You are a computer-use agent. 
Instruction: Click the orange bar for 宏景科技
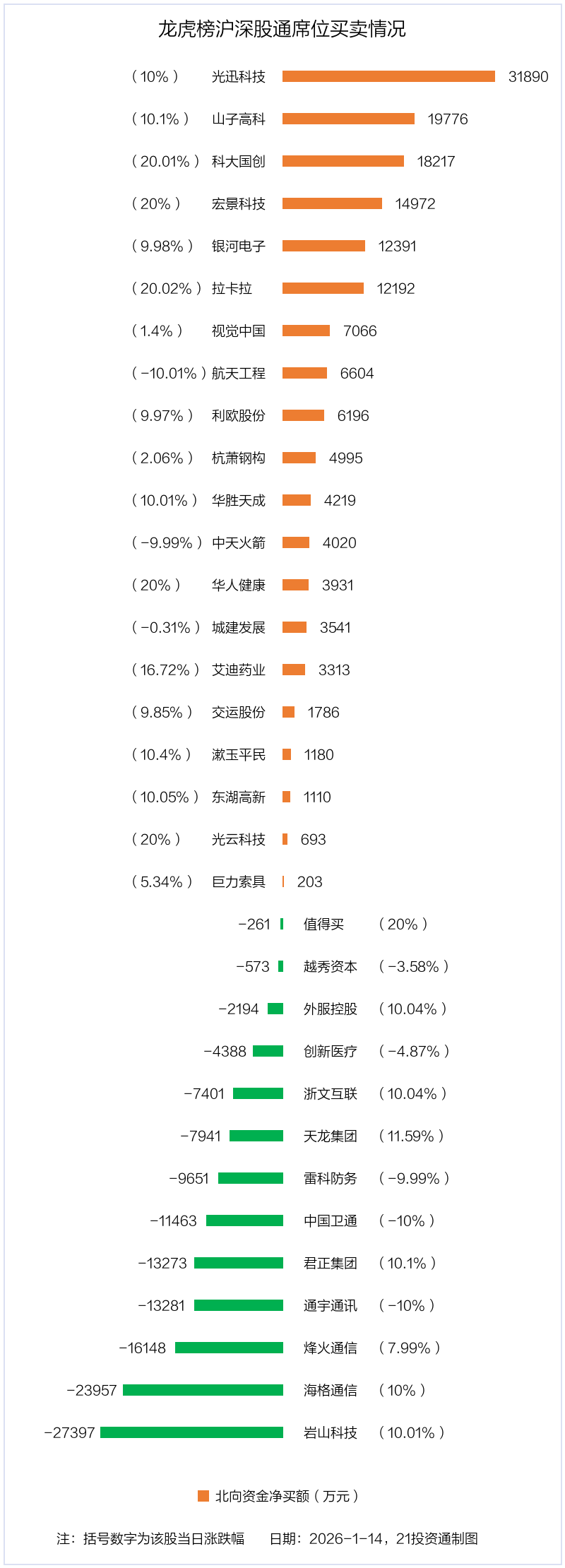pos(332,203)
